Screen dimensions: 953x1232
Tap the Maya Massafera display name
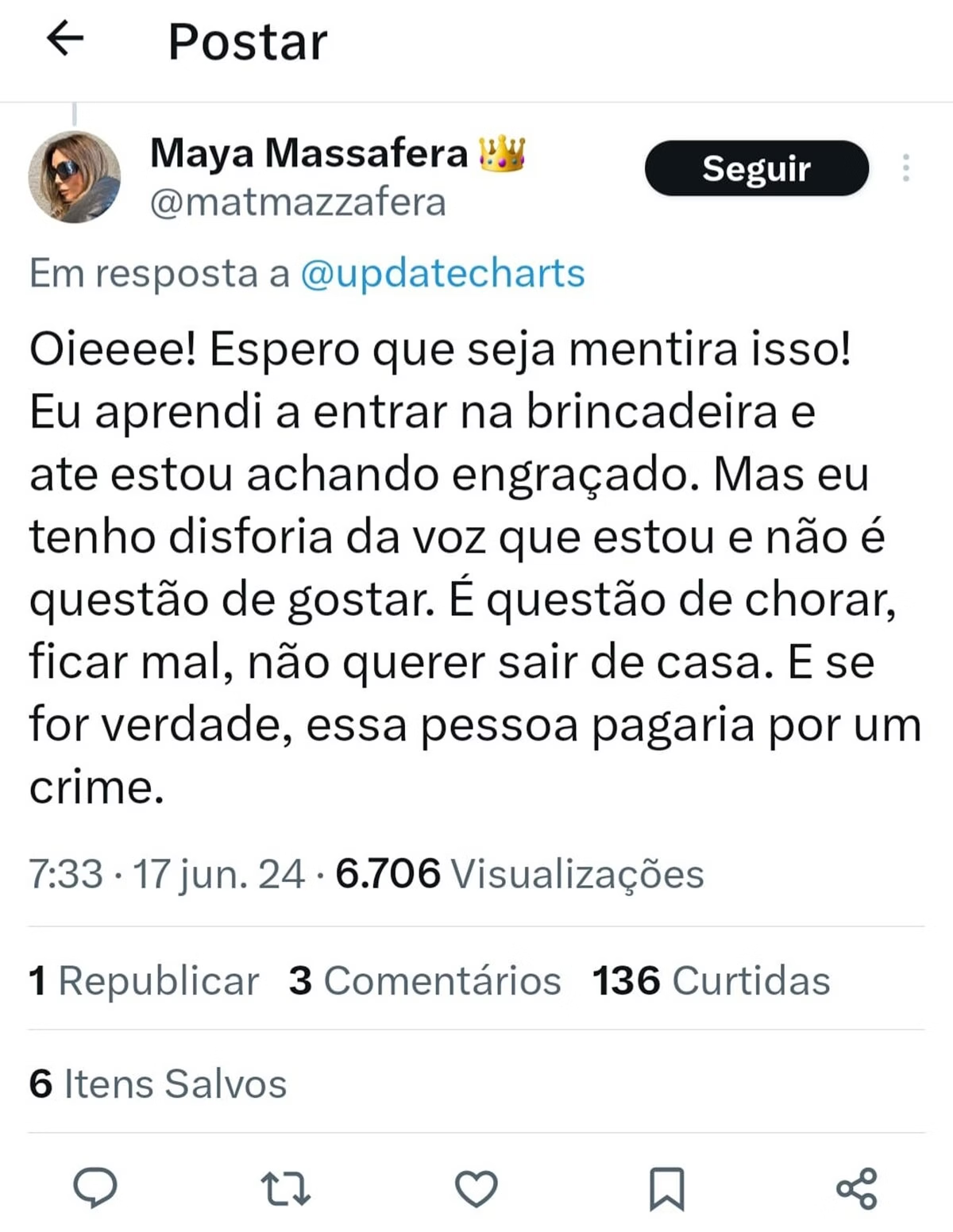(x=309, y=152)
